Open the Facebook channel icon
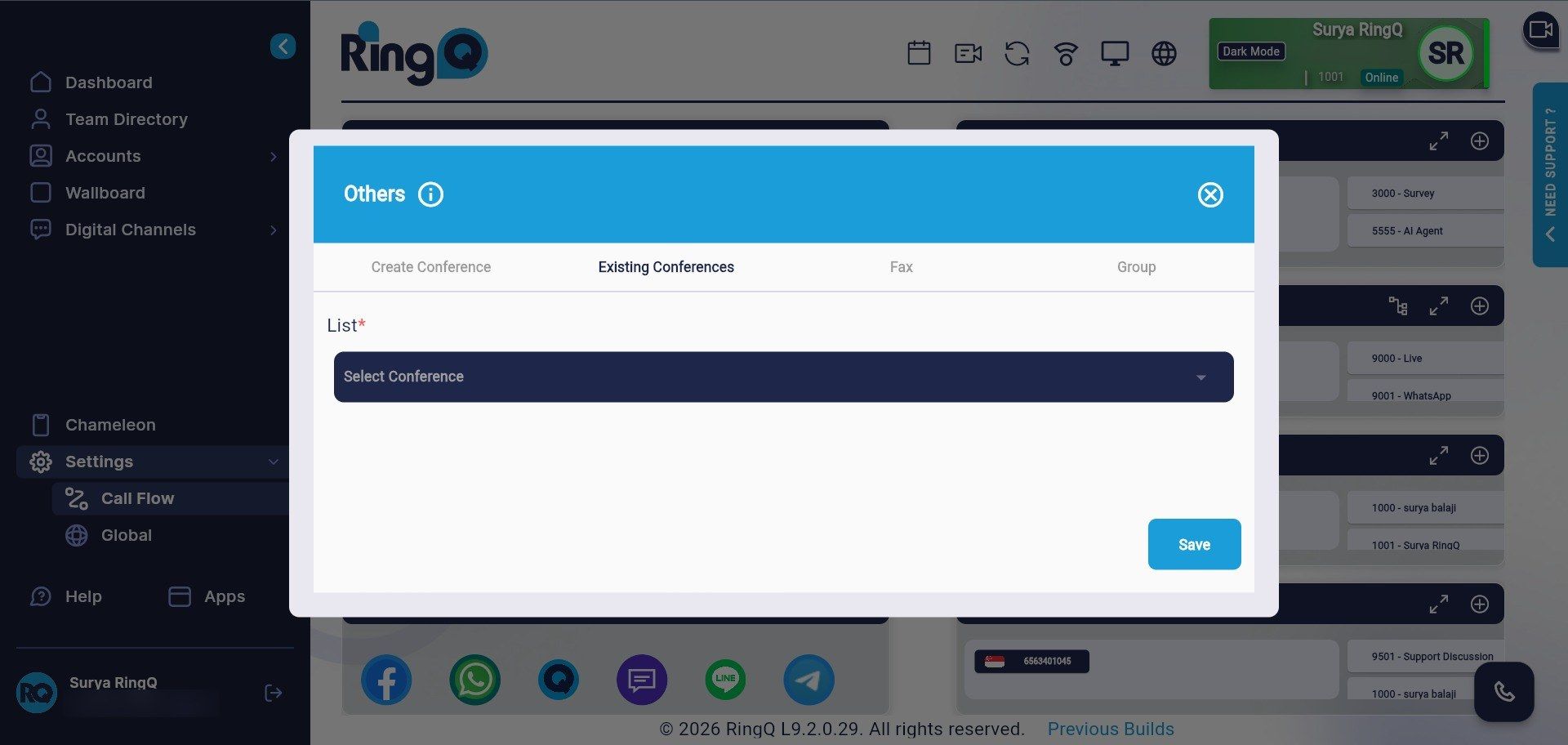Screen dimensions: 1568x745 tap(386, 680)
